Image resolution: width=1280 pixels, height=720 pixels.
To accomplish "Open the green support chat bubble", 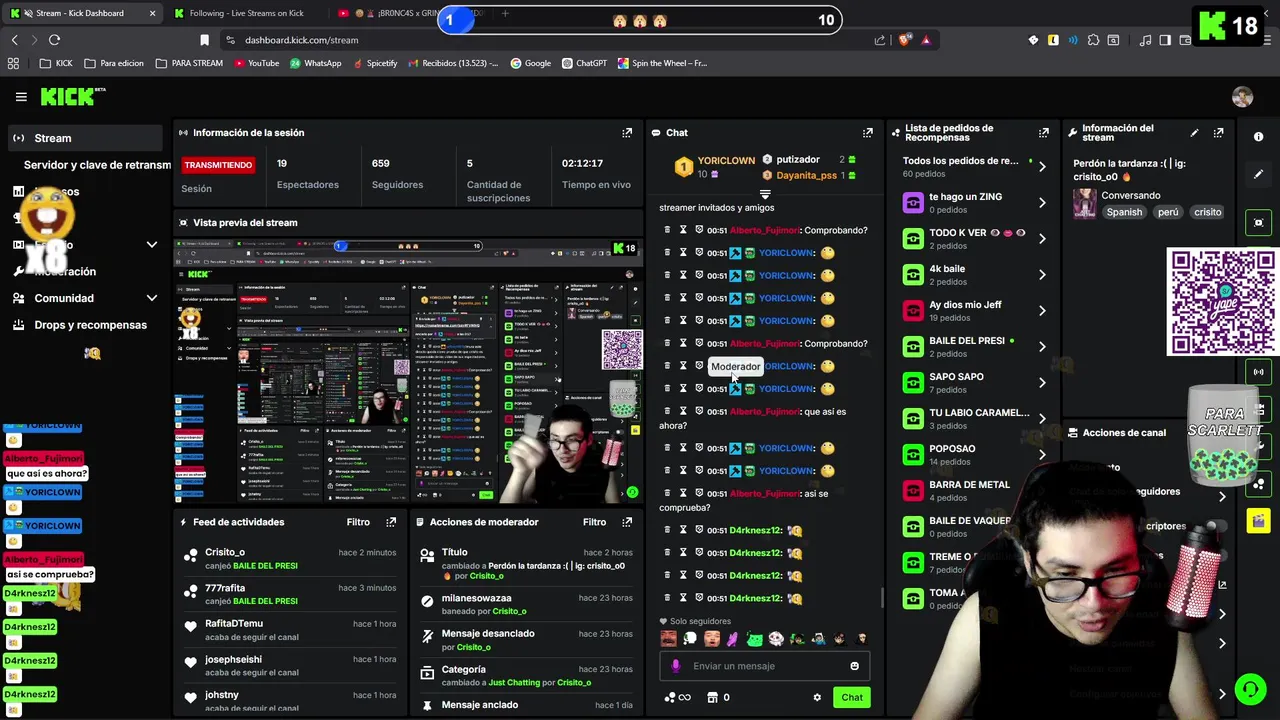I will [1249, 689].
